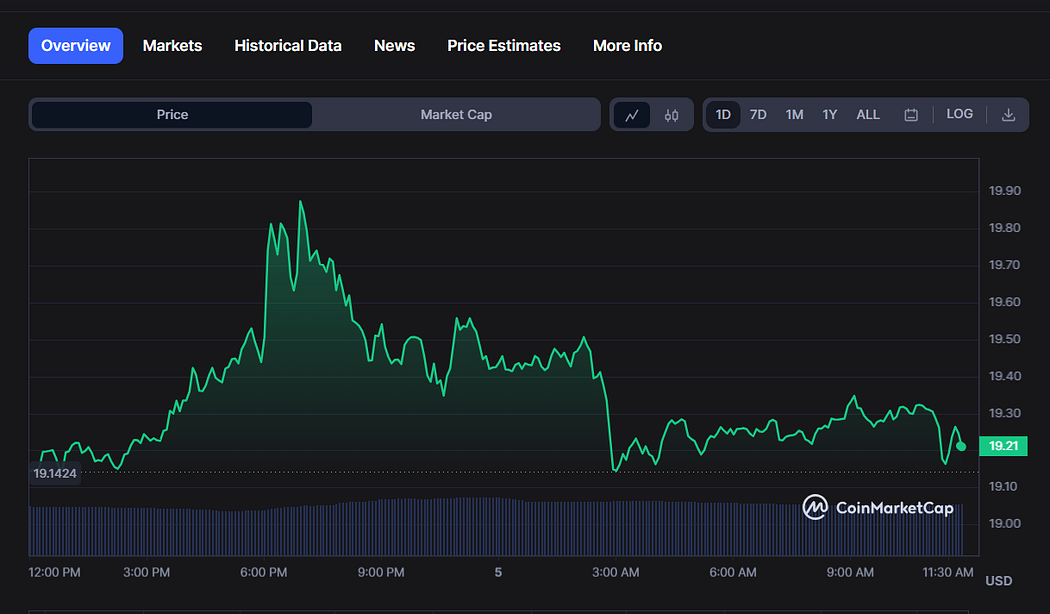Select the line chart icon
Image resolution: width=1050 pixels, height=614 pixels.
632,115
